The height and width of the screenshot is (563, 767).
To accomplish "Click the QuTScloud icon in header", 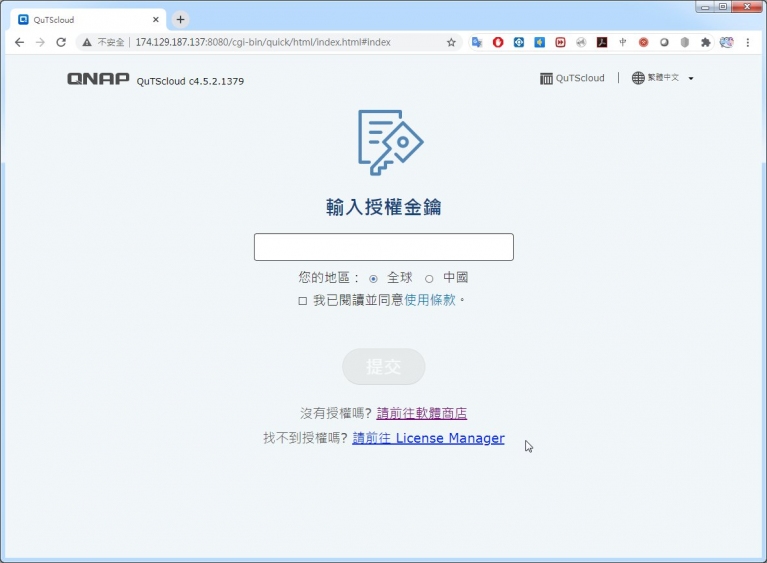I will [x=546, y=78].
